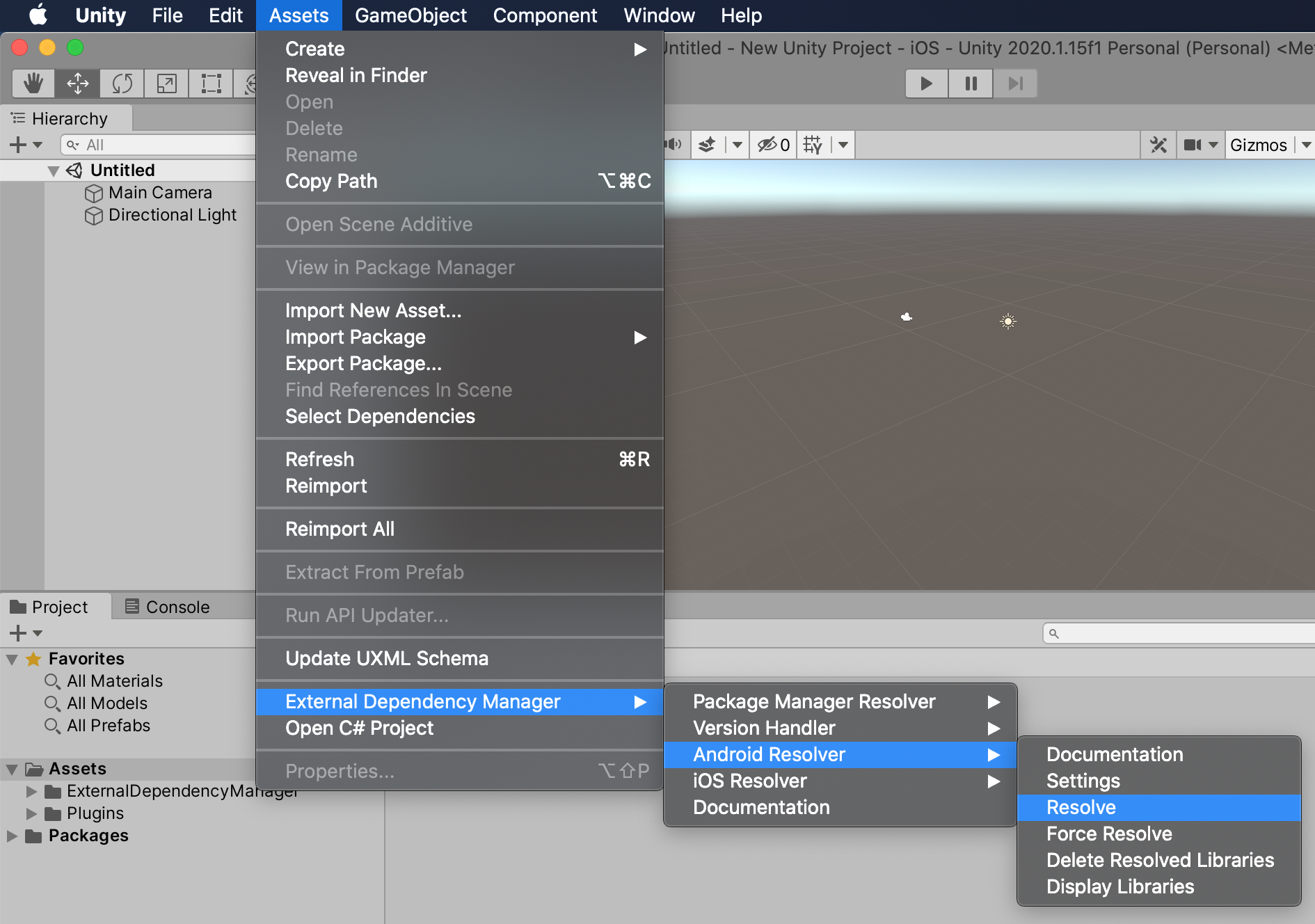Image resolution: width=1315 pixels, height=924 pixels.
Task: Choose Reveal in Finder
Action: point(460,75)
